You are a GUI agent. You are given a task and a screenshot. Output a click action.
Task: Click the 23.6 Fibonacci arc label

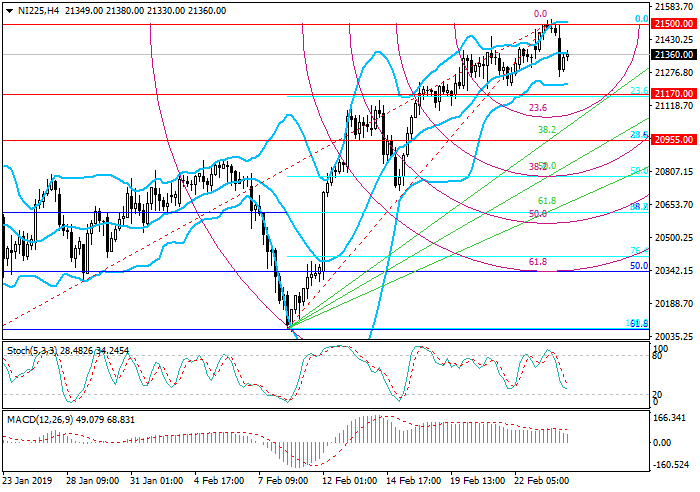click(537, 108)
